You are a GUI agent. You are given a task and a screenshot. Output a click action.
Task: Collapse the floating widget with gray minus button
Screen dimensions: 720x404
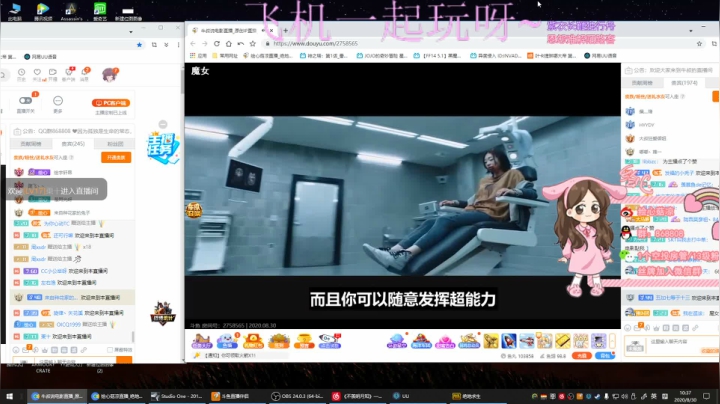[x=163, y=124]
